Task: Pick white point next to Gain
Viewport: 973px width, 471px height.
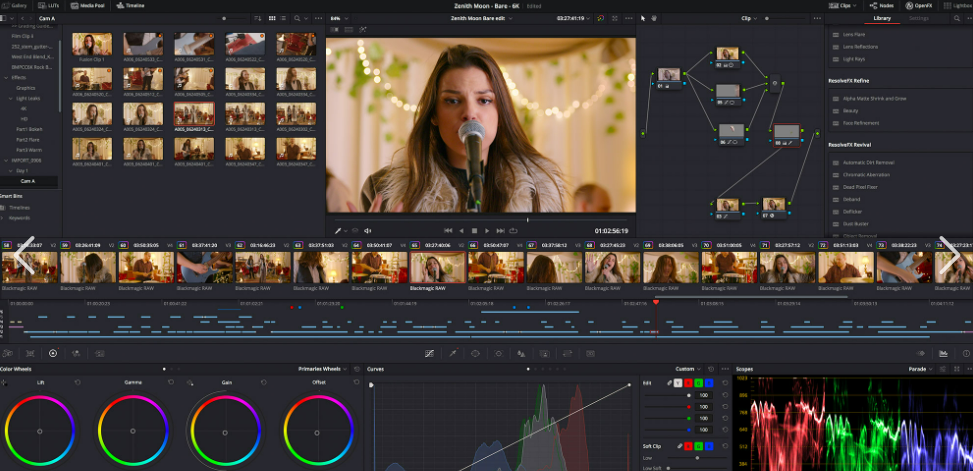Action: point(189,383)
